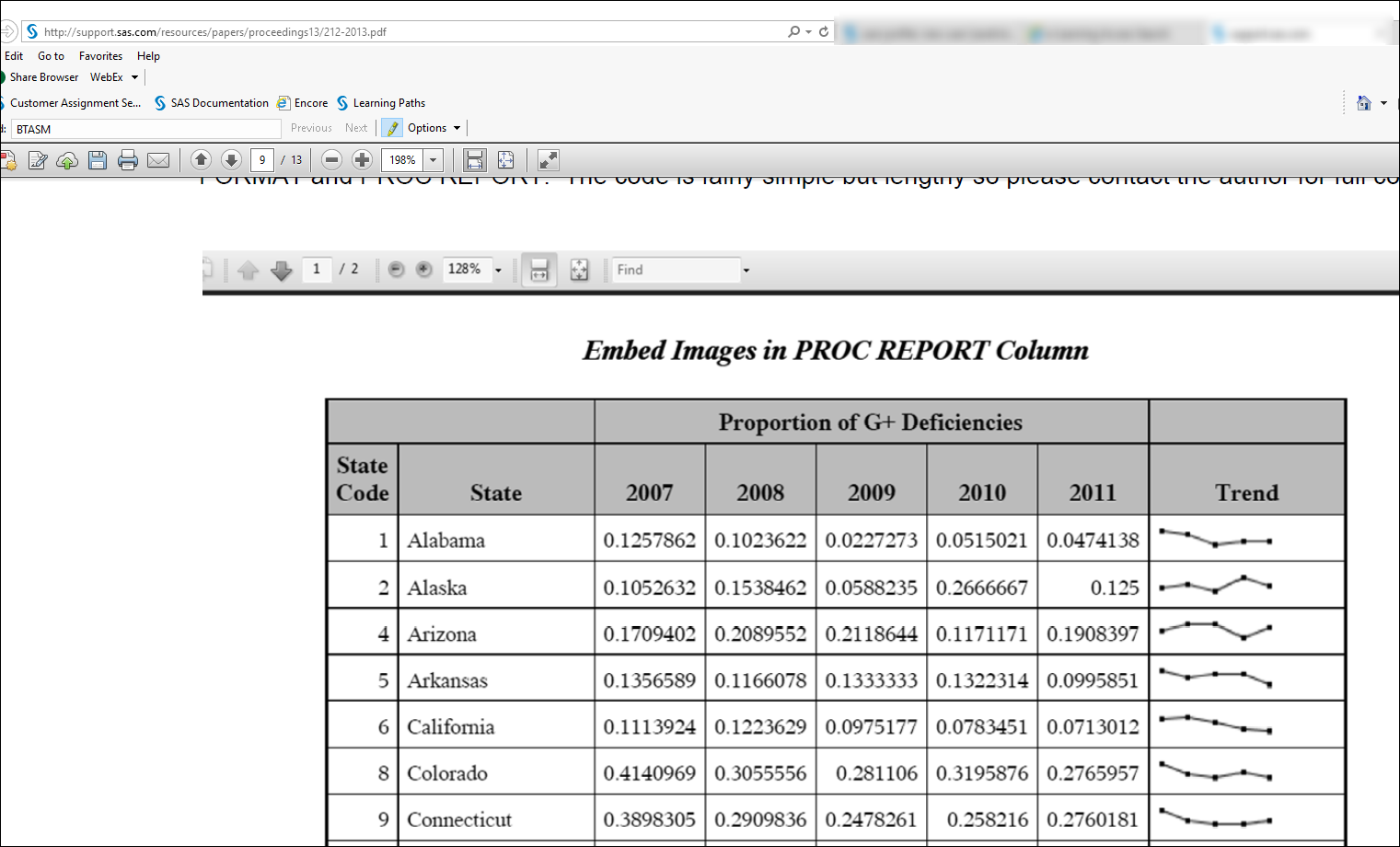Open the Edit menu
Screen dimensions: 1400x847
14,56
